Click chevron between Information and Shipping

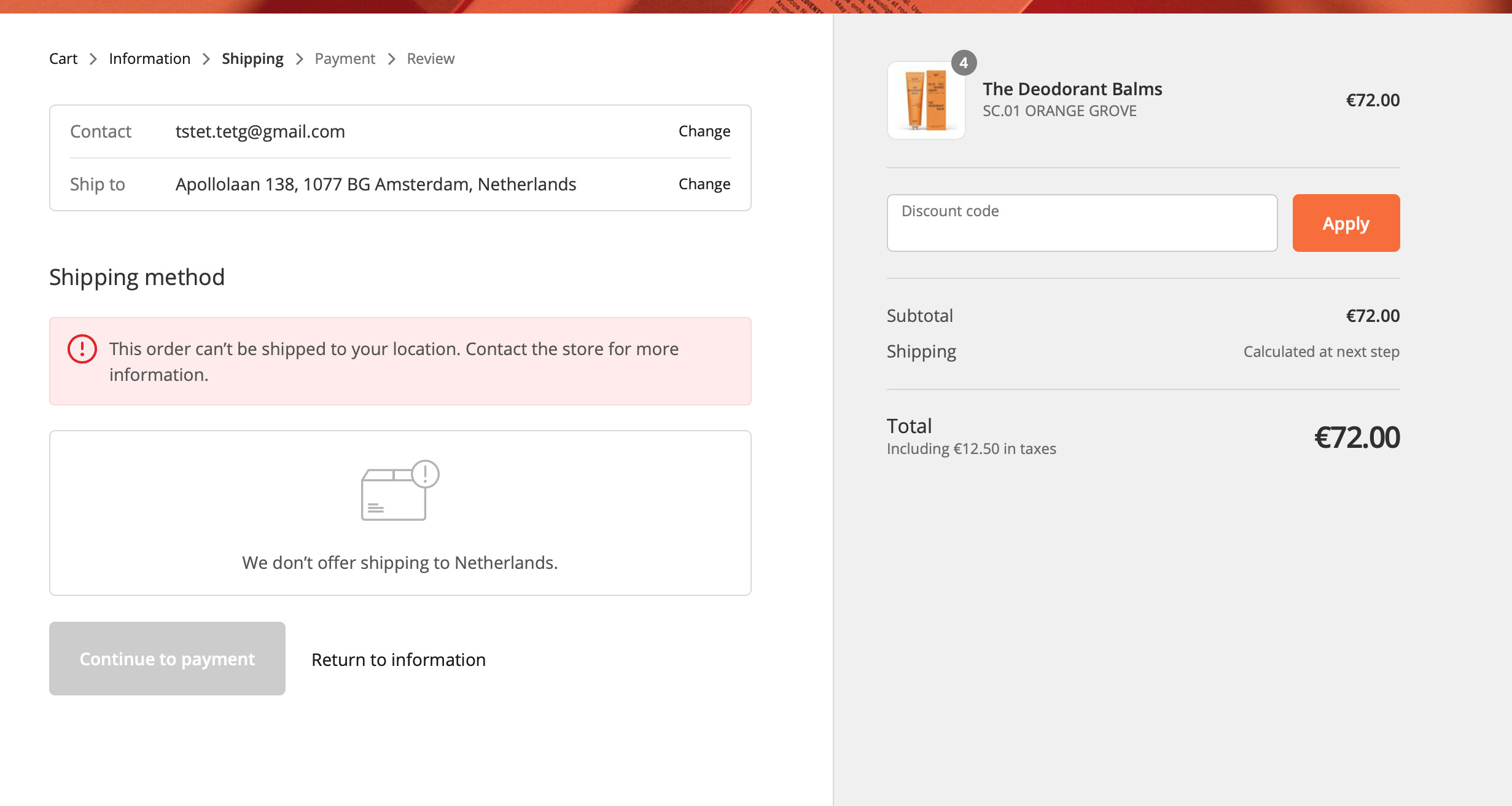(206, 59)
